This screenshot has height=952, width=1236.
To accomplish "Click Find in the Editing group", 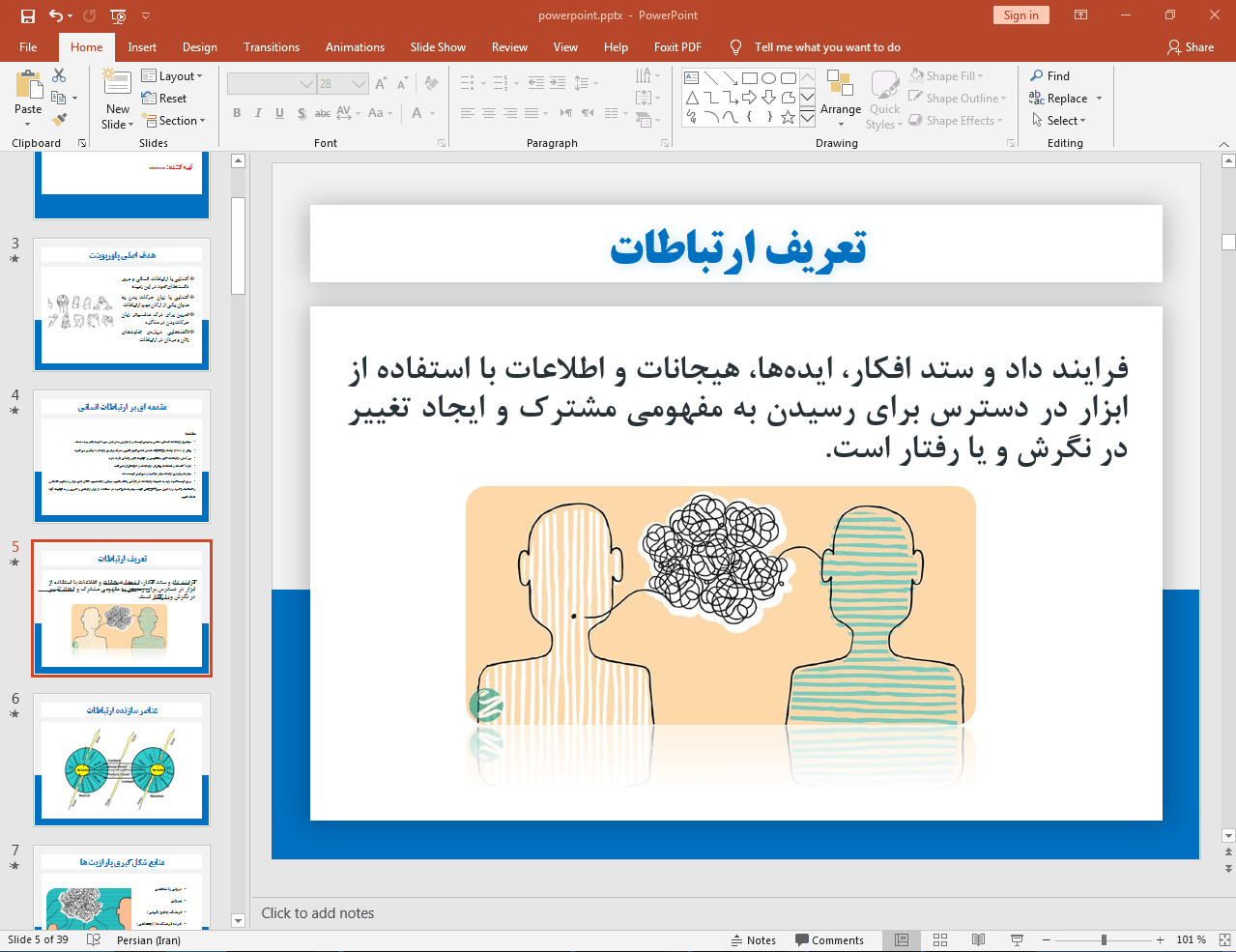I will click(1050, 76).
